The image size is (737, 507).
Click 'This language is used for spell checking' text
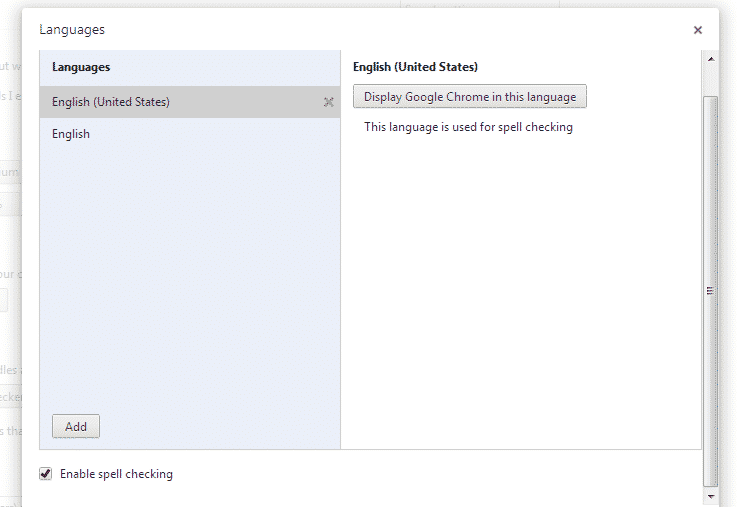[468, 127]
